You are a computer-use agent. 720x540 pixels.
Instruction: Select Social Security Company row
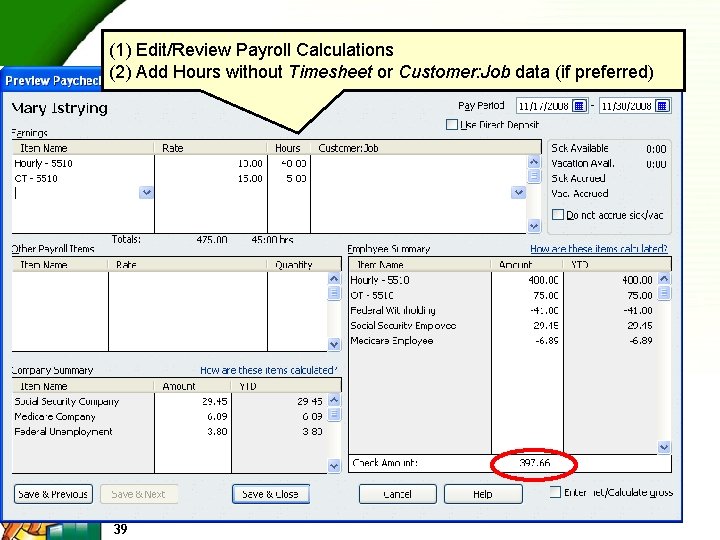pyautogui.click(x=170, y=401)
